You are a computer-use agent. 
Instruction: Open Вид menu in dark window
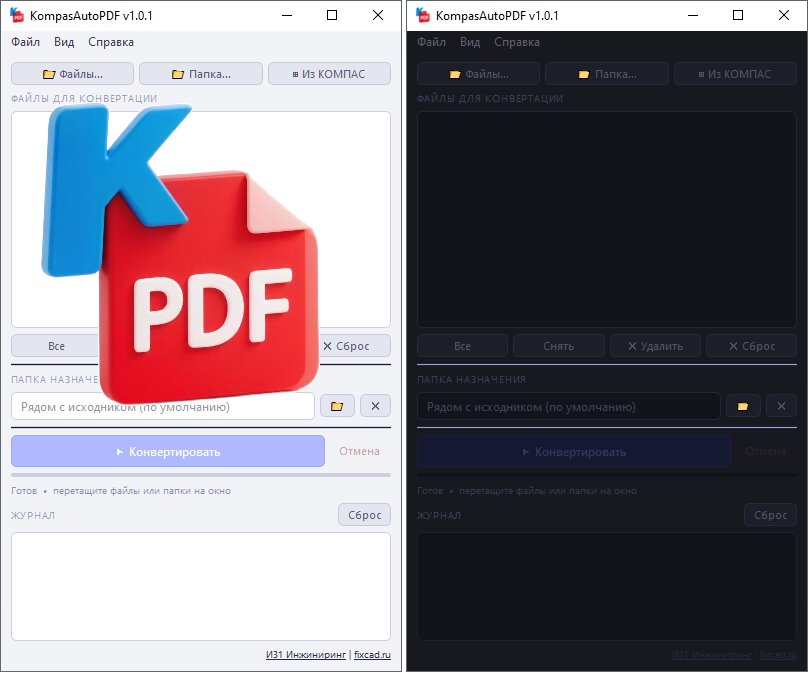(x=470, y=42)
